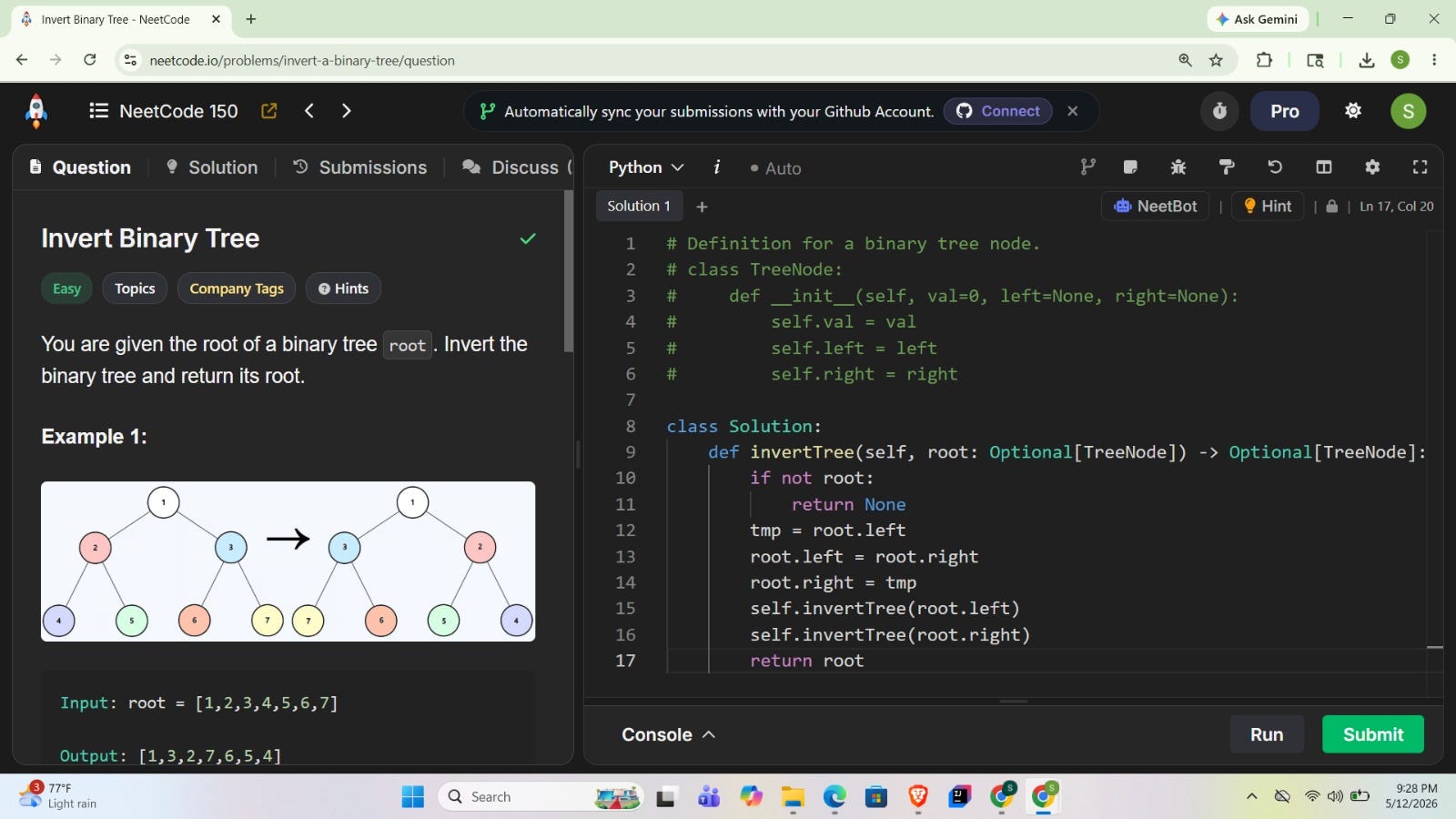The width and height of the screenshot is (1456, 819).
Task: Open the Hint button in editor
Action: pyautogui.click(x=1268, y=206)
